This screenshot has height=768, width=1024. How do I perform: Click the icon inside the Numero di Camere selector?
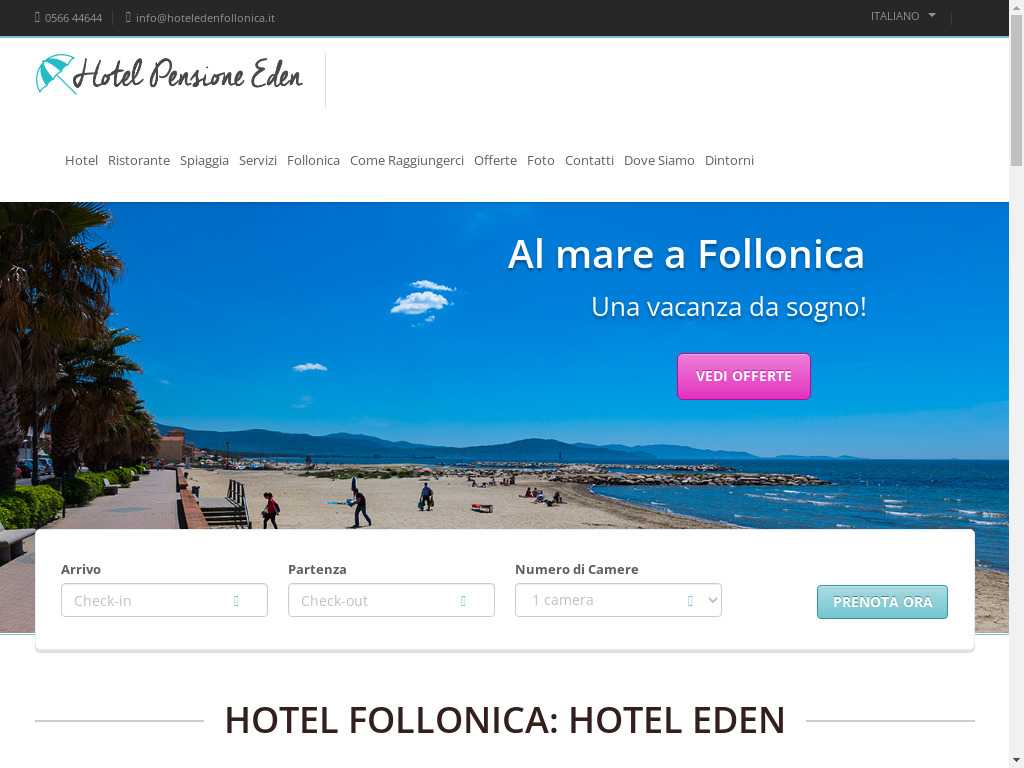pos(690,601)
